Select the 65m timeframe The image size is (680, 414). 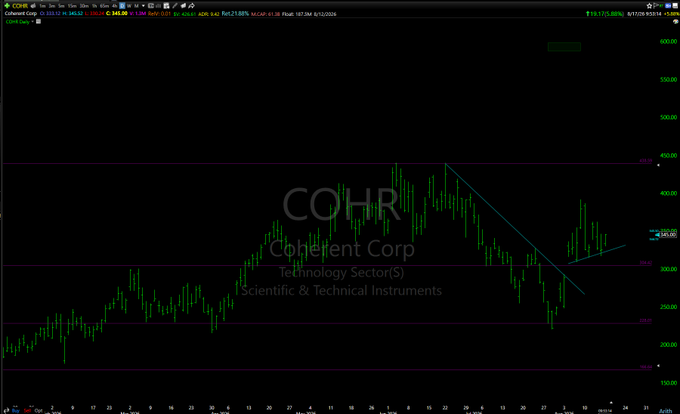(x=105, y=6)
